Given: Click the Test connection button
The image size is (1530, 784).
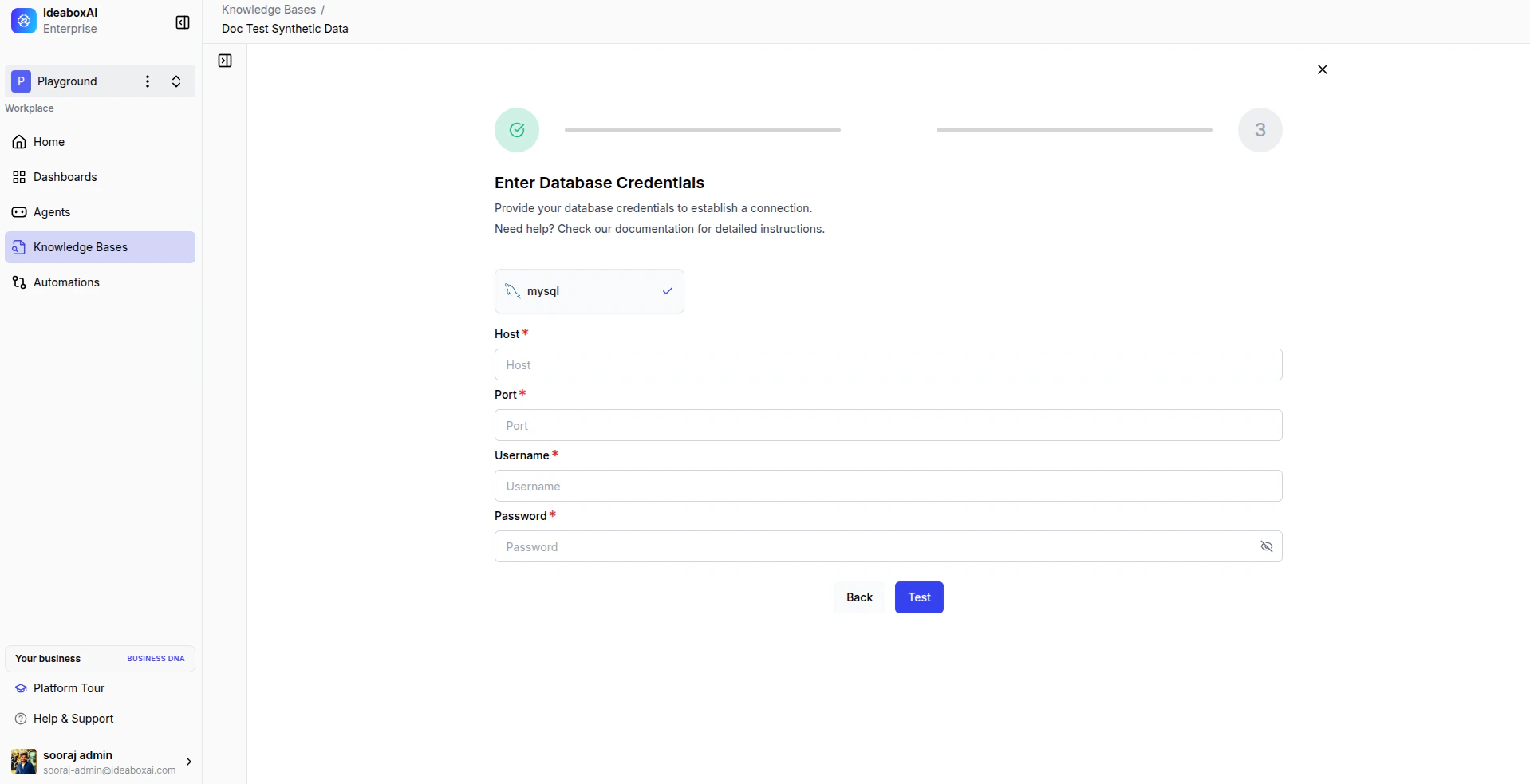Looking at the screenshot, I should point(919,597).
